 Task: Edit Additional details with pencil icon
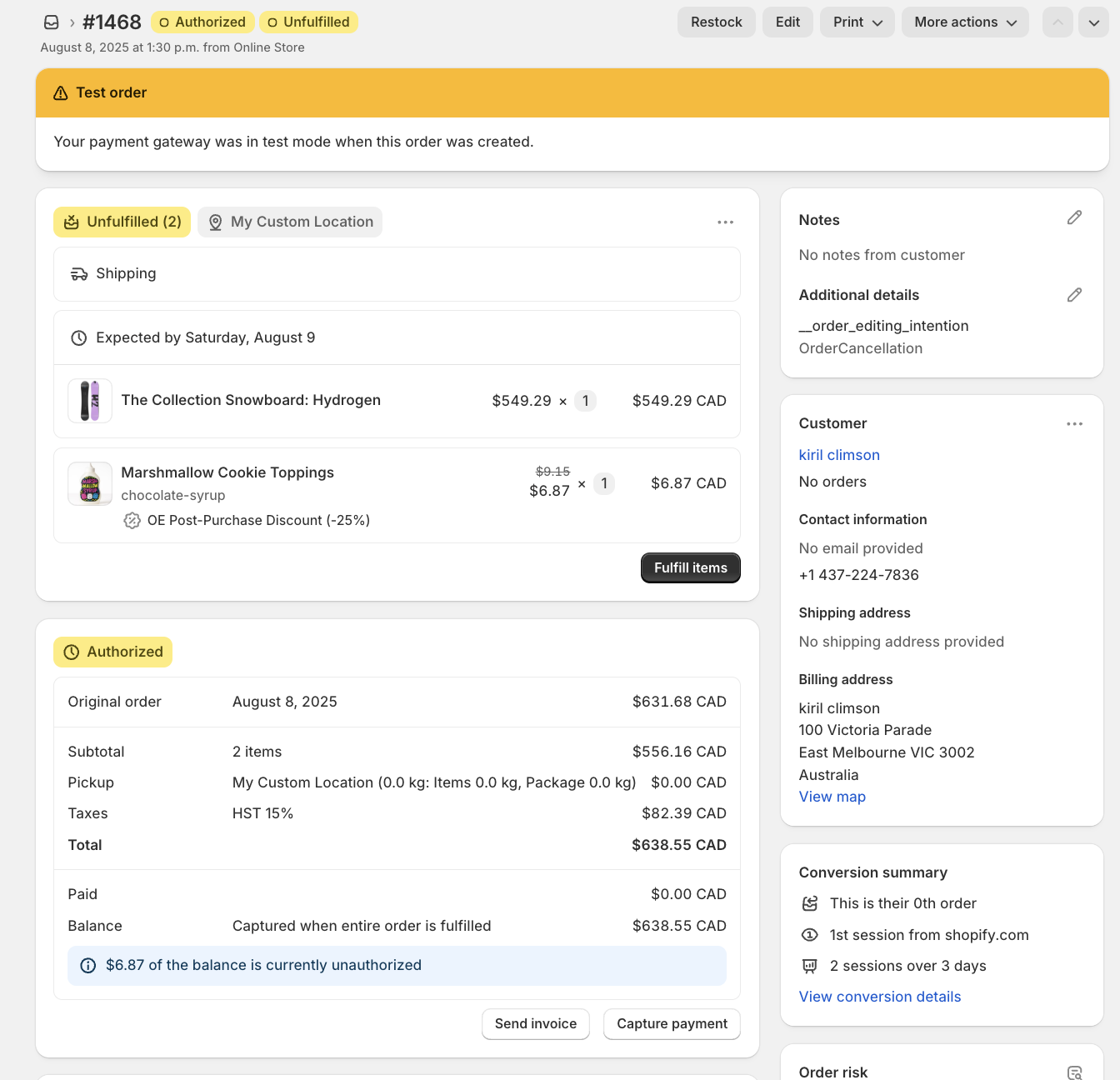(1074, 295)
